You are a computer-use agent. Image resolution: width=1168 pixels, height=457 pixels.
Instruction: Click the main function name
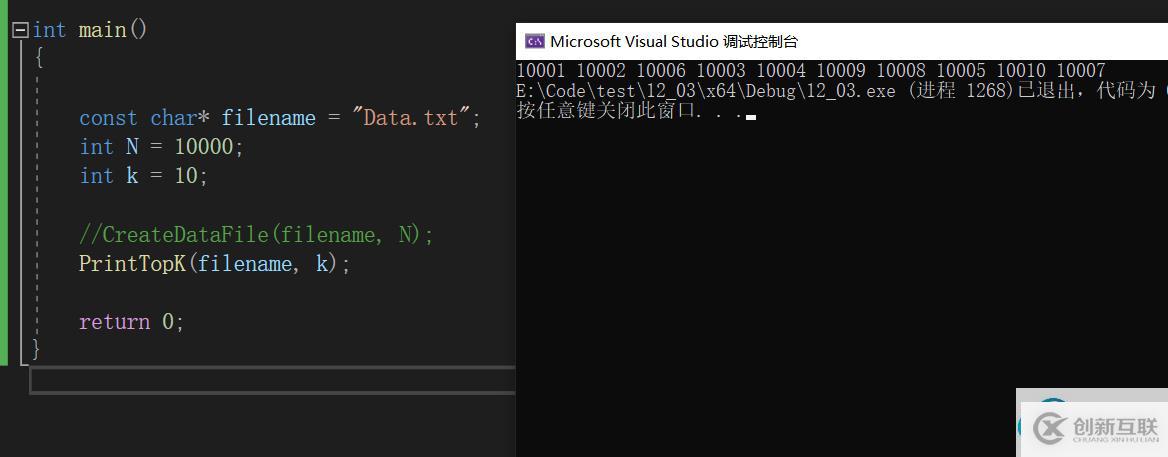pos(102,30)
